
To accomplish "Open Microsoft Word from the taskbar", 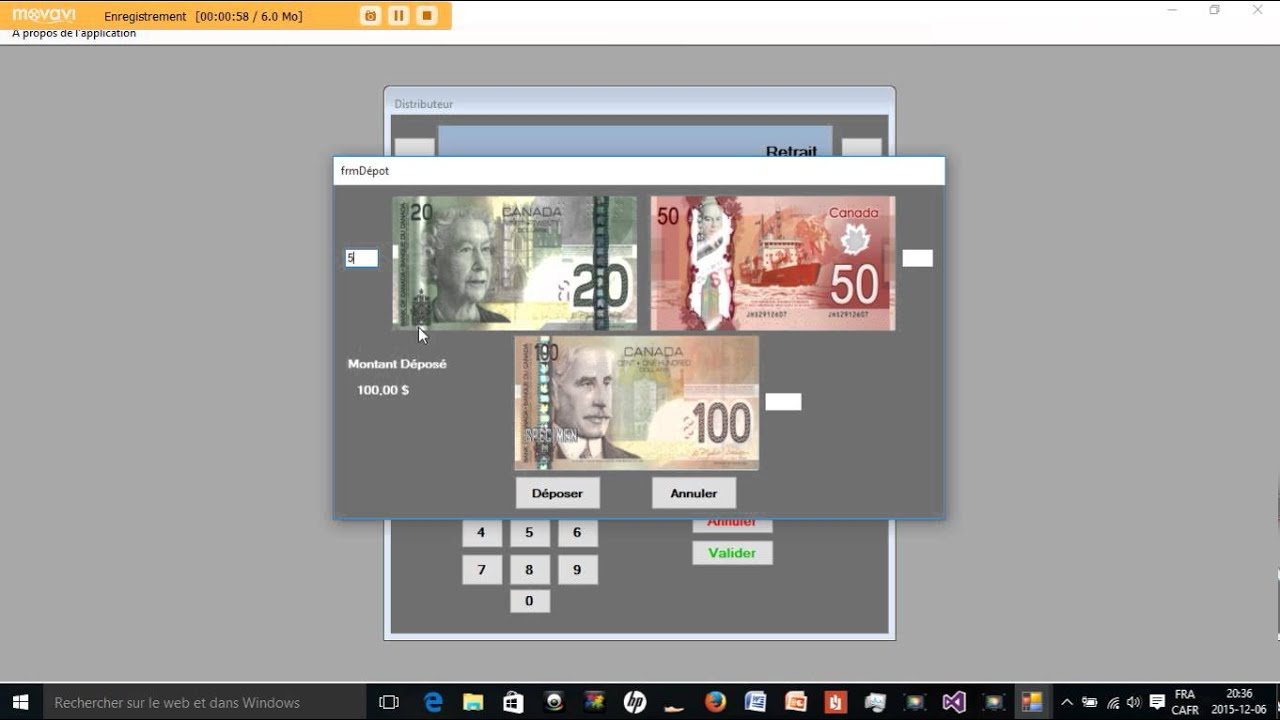I will (x=755, y=702).
